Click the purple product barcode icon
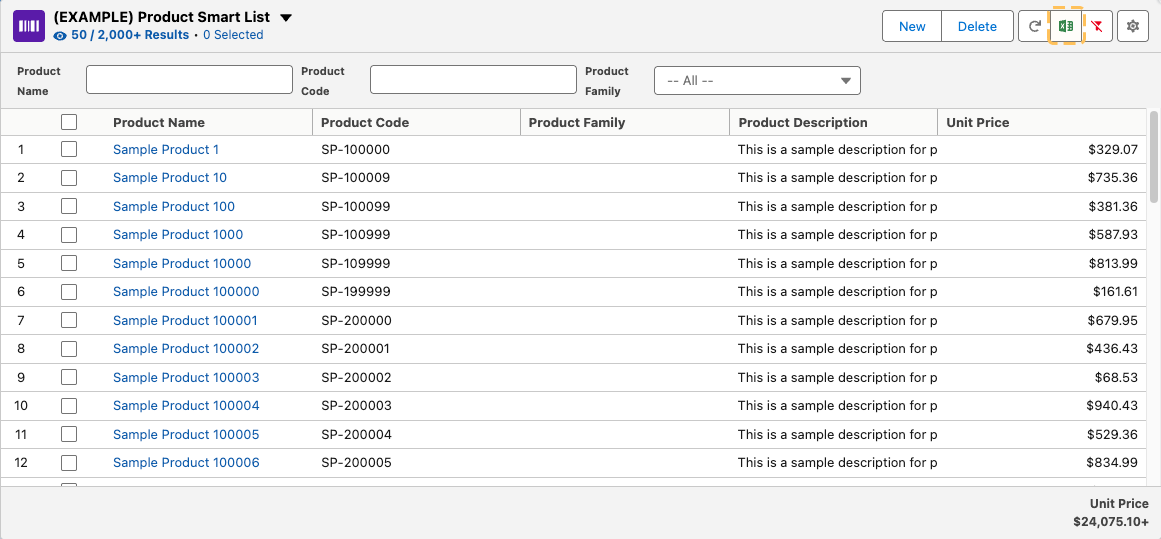Screen dimensions: 1161x539 click(28, 26)
